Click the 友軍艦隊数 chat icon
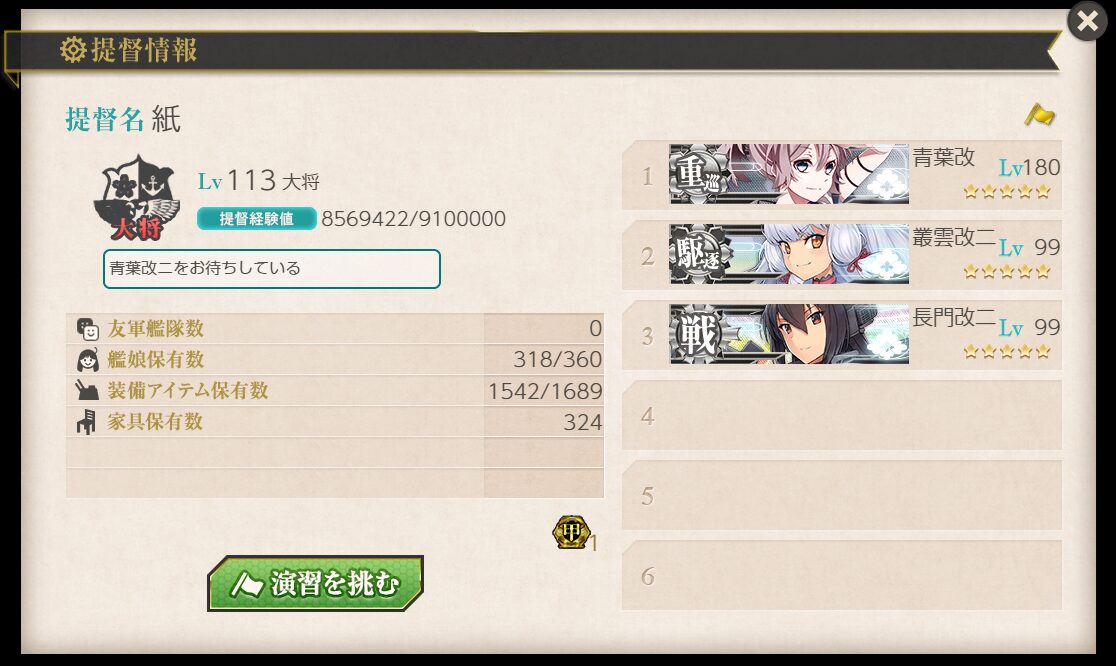1116x666 pixels. click(88, 329)
